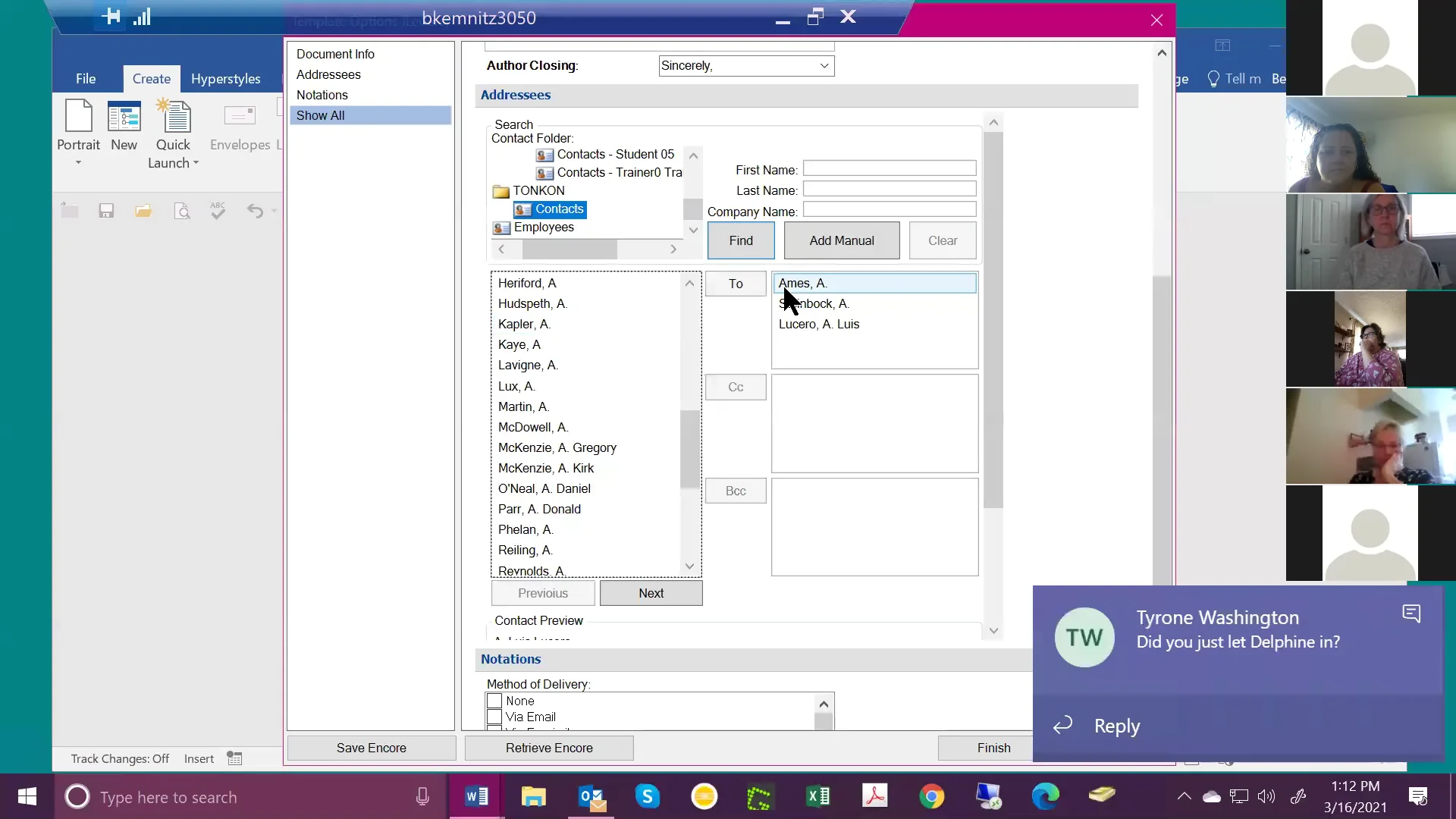
Task: Click the Finish button
Action: pyautogui.click(x=994, y=748)
